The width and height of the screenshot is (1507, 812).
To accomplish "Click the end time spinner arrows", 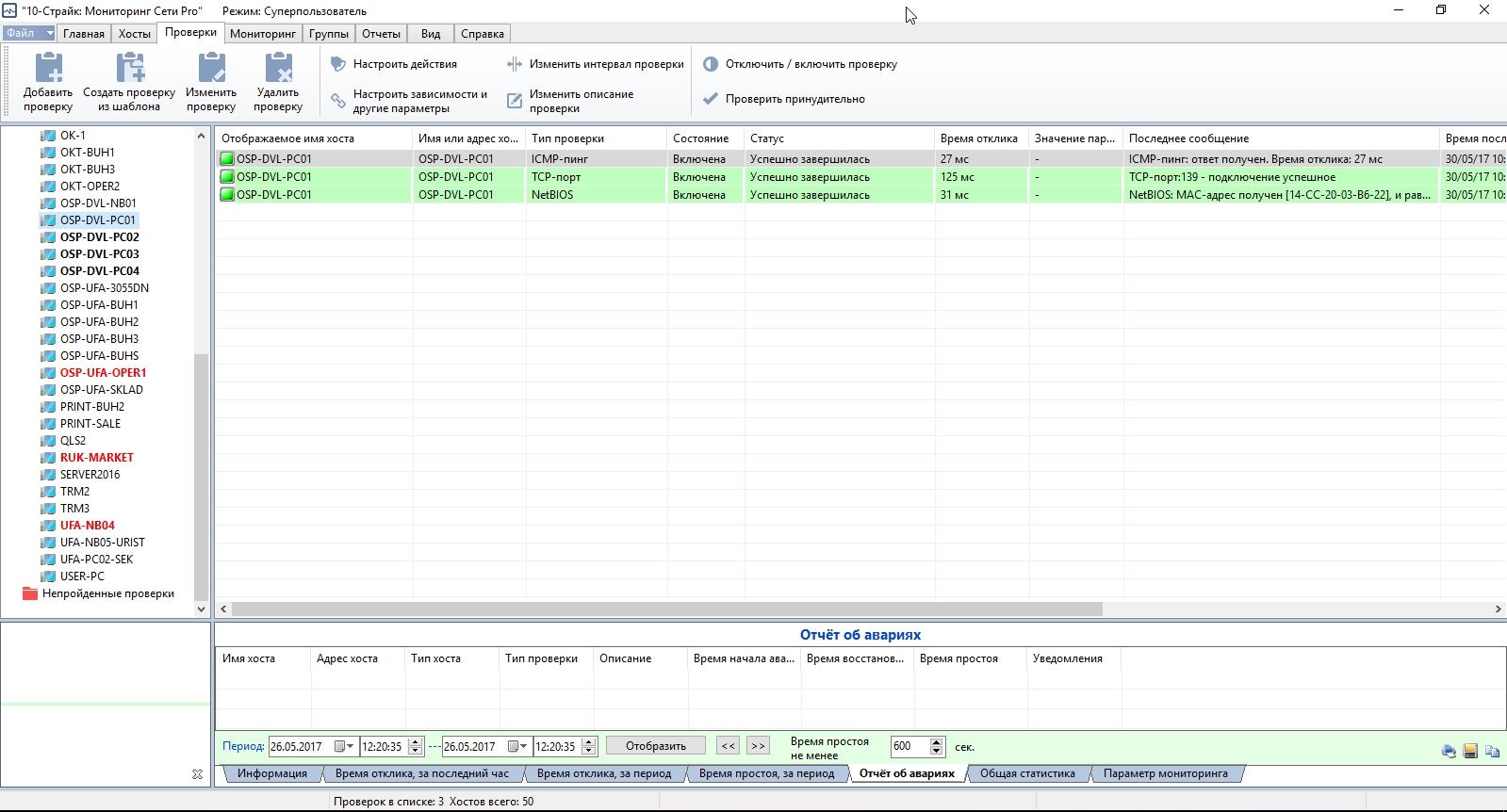I will (x=589, y=746).
